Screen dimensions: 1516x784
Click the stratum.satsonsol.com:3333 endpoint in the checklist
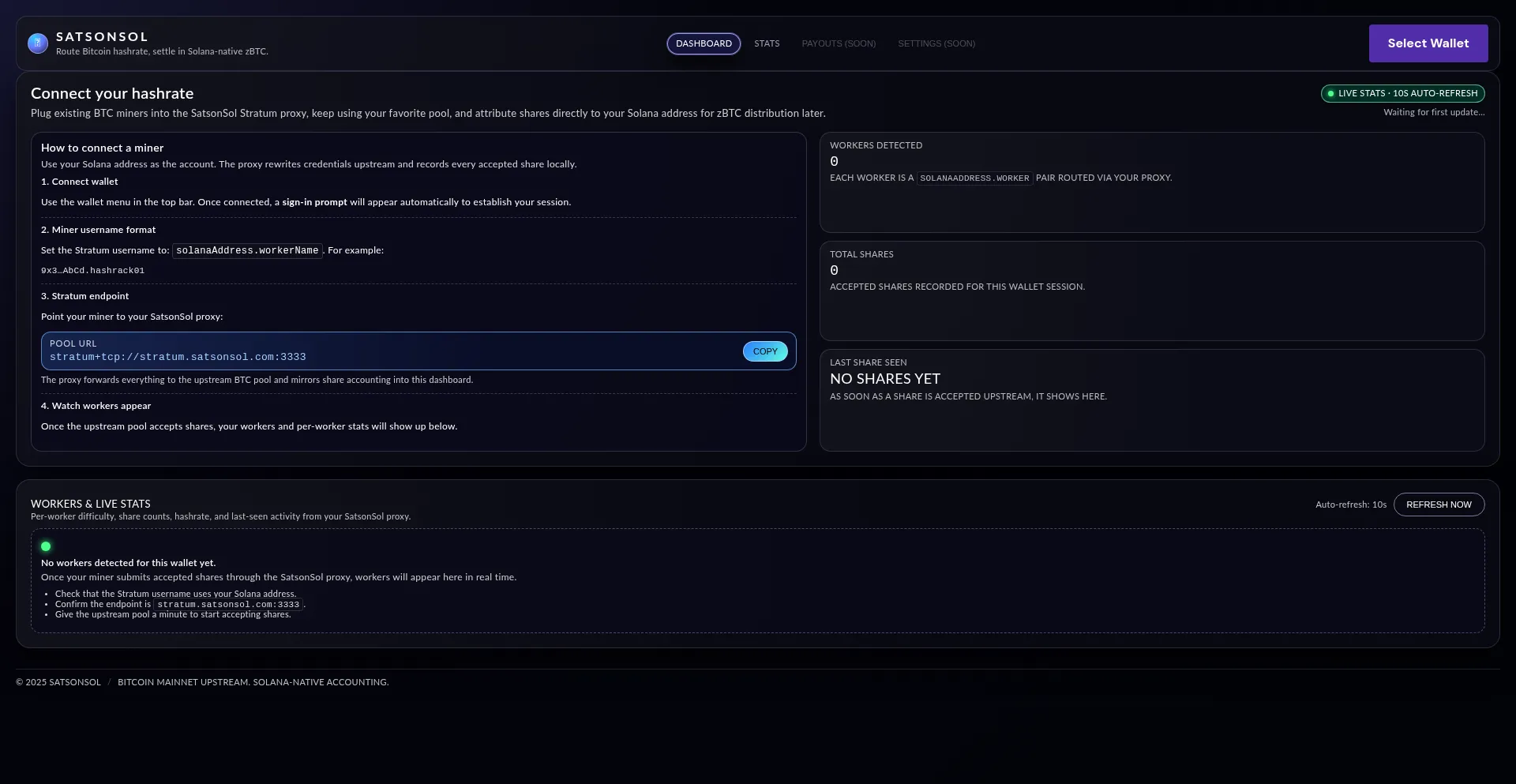(228, 605)
